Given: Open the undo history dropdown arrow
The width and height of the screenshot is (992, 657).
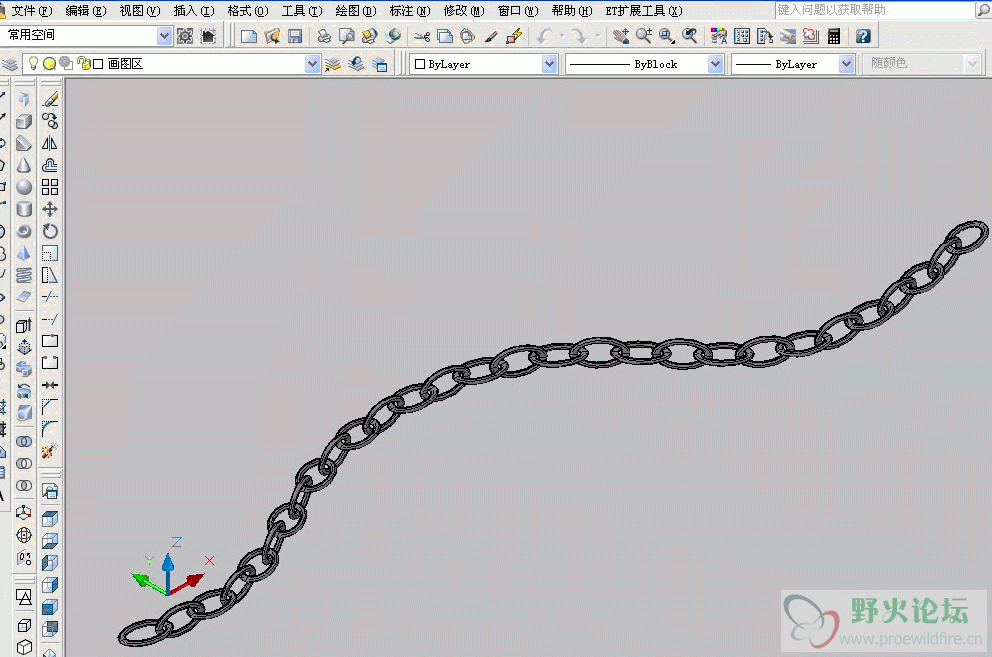Looking at the screenshot, I should coord(561,36).
